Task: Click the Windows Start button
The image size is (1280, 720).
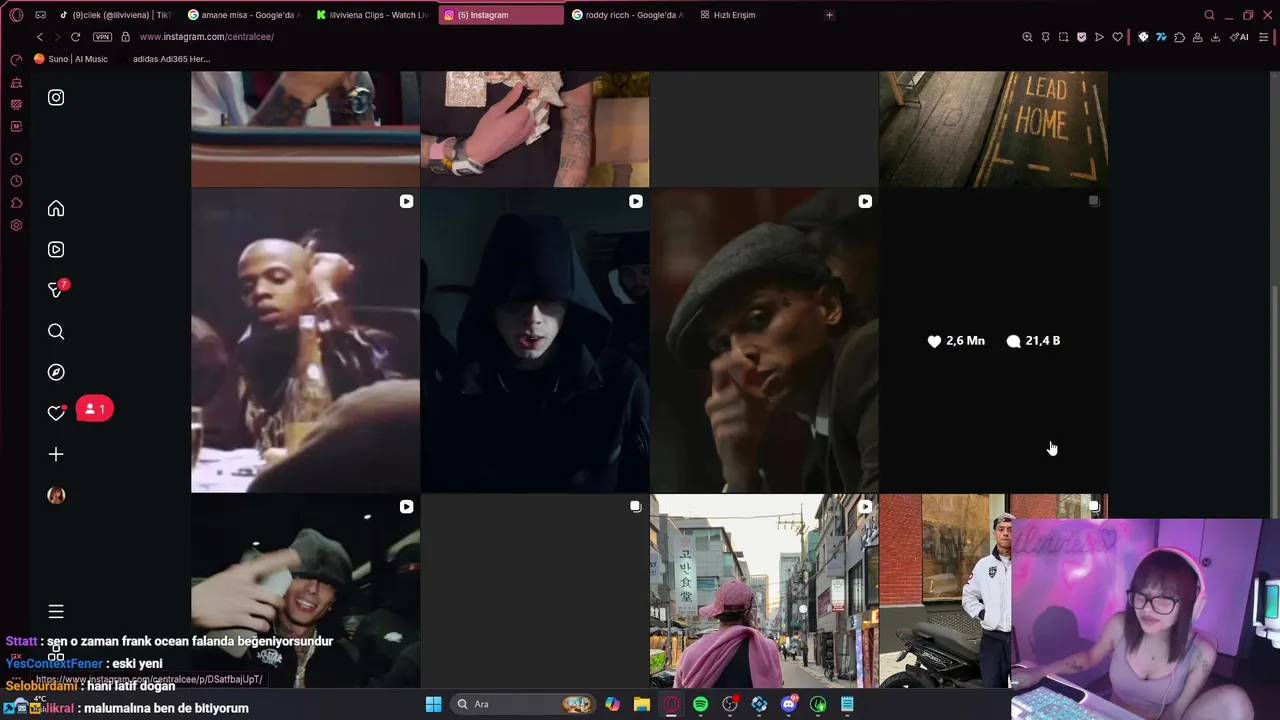Action: click(x=433, y=704)
